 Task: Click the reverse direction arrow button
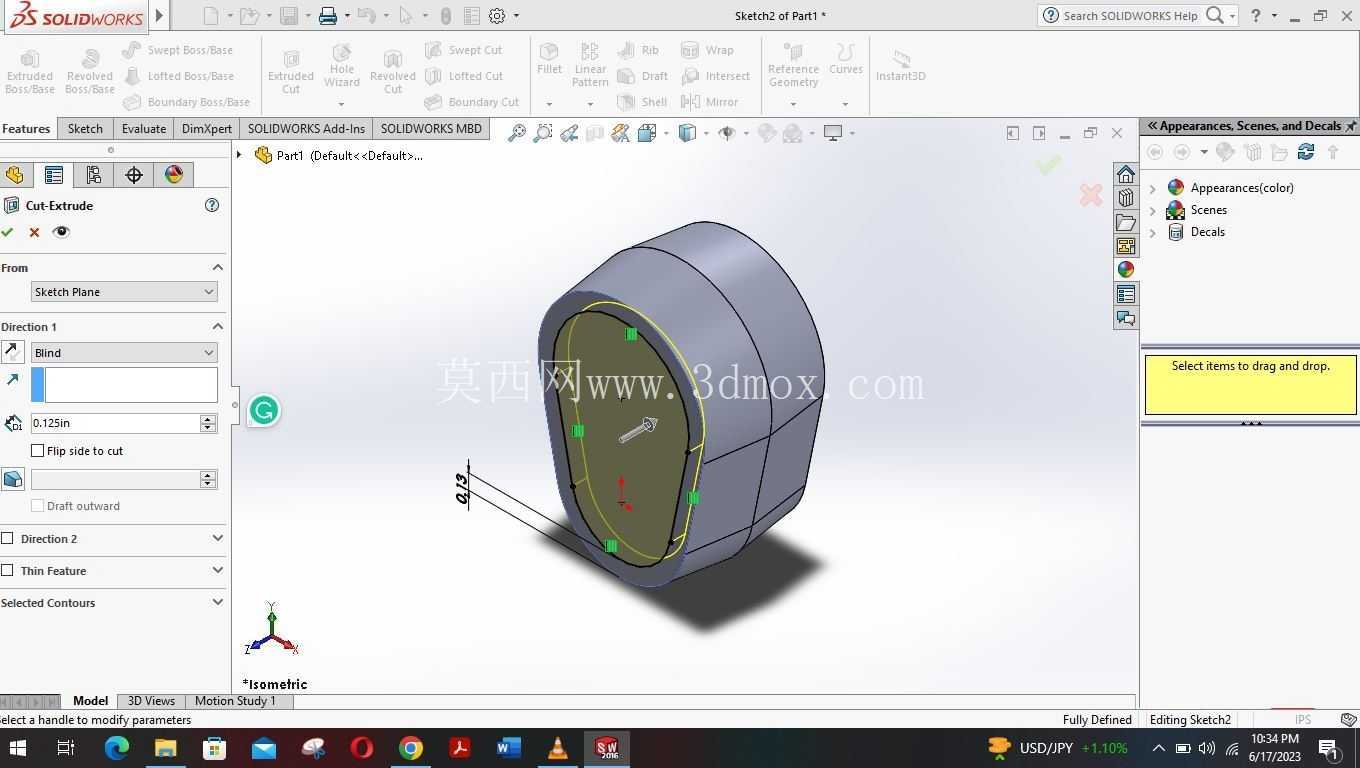[13, 352]
